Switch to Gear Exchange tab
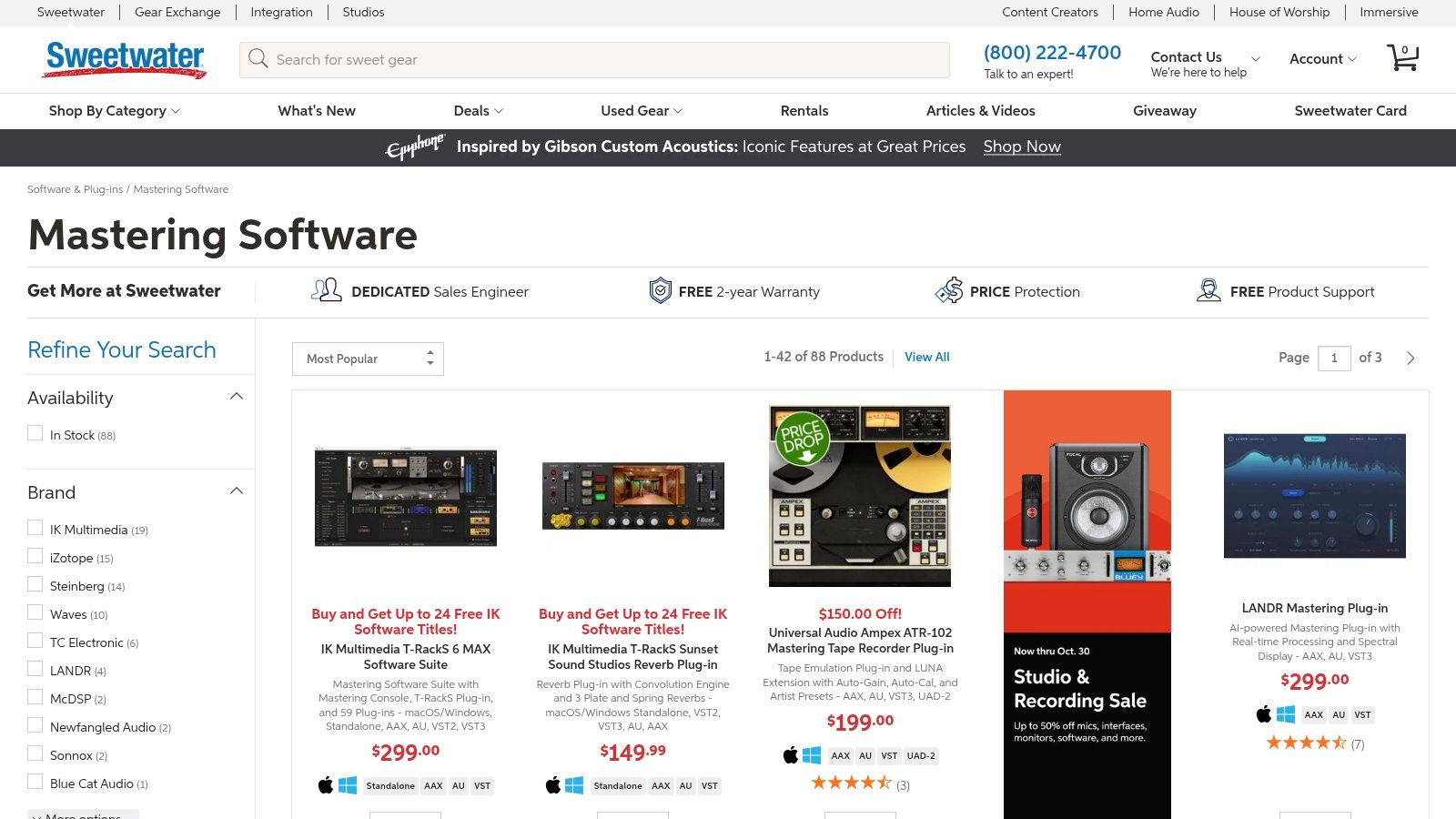The height and width of the screenshot is (819, 1456). (177, 12)
